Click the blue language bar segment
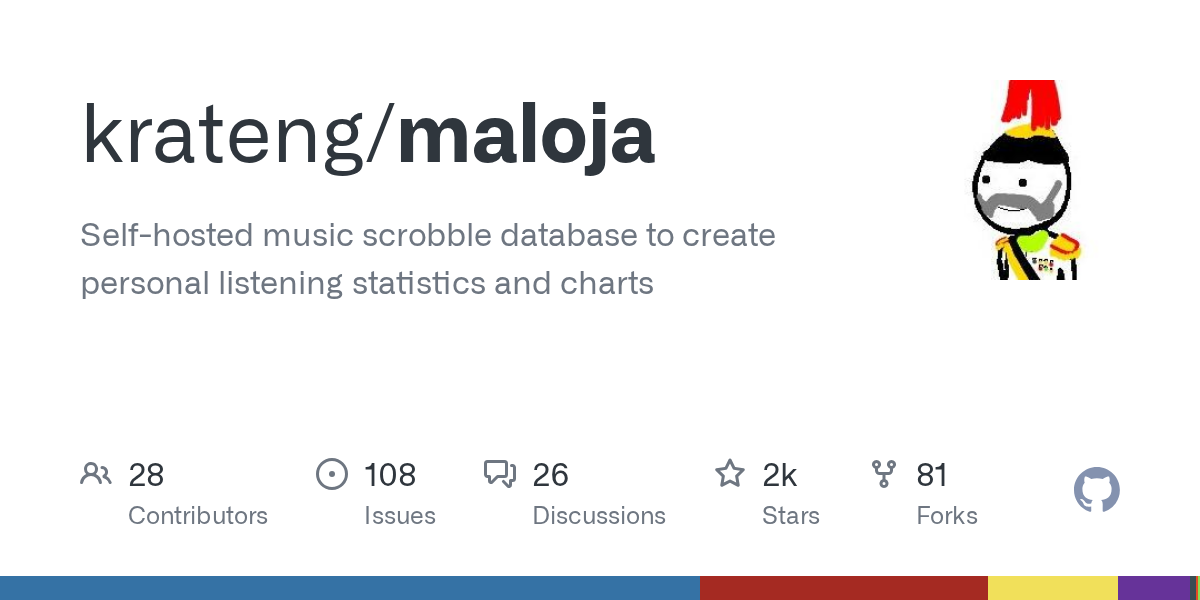This screenshot has width=1200, height=600. 350,588
